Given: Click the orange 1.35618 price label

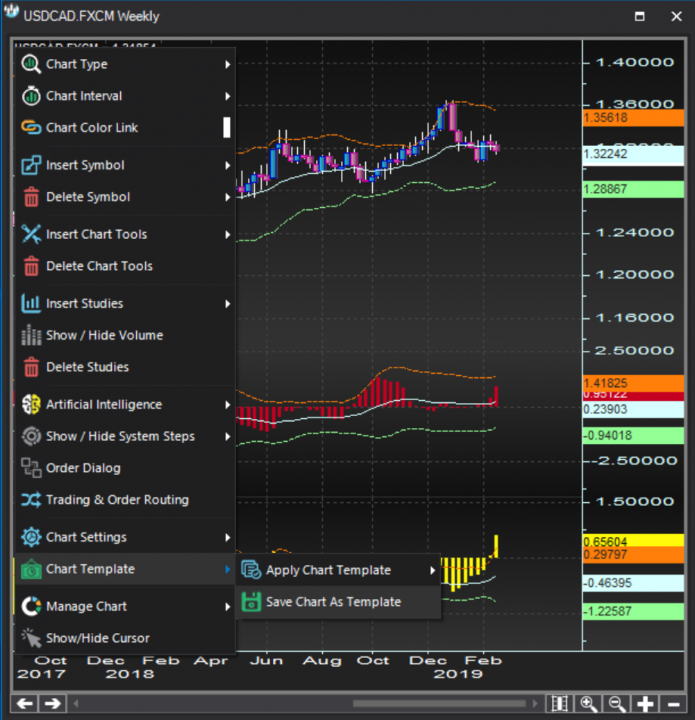Looking at the screenshot, I should [x=633, y=118].
